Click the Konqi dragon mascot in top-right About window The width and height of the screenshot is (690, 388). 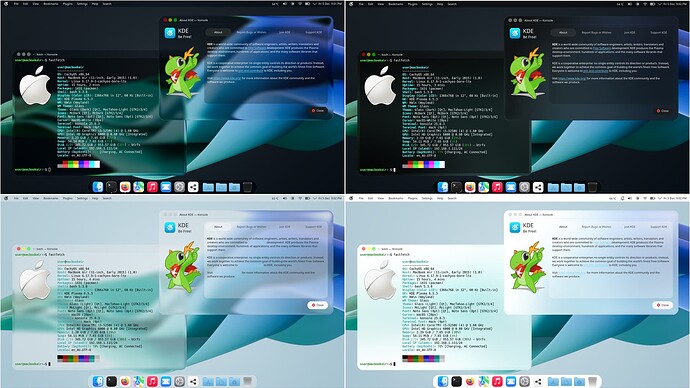click(x=527, y=73)
